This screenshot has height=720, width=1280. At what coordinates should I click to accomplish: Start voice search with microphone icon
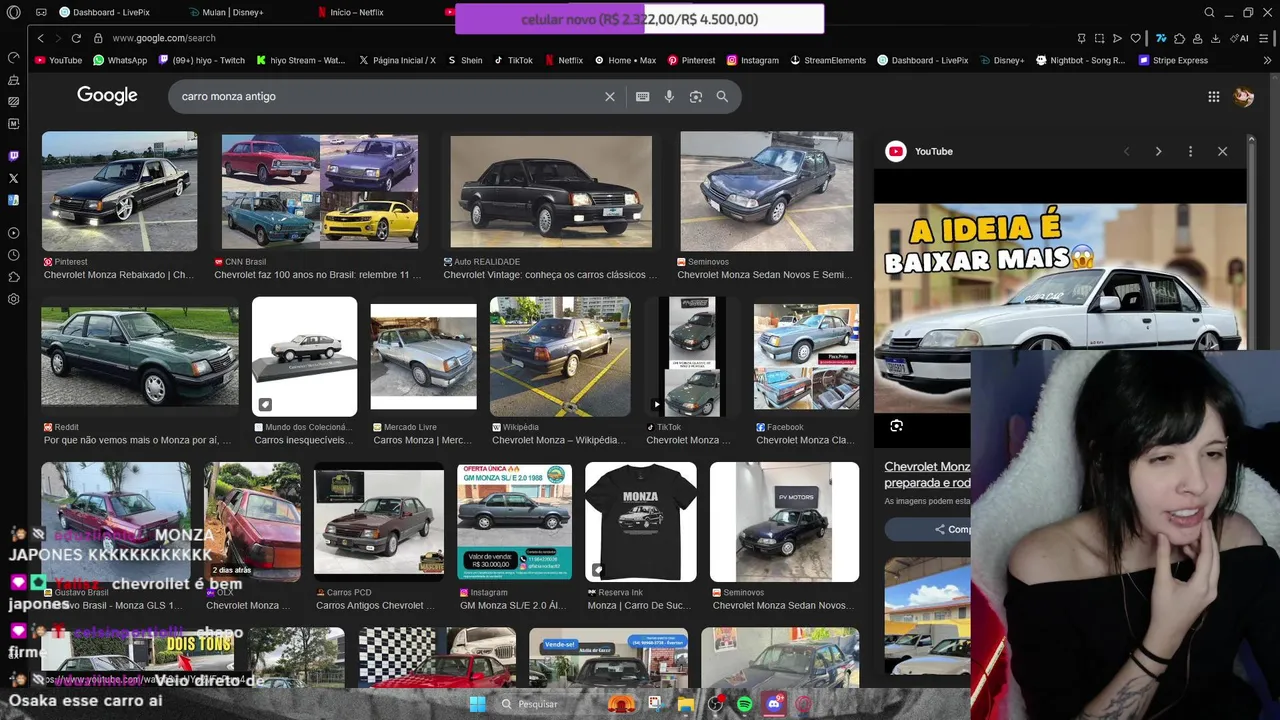(x=669, y=96)
